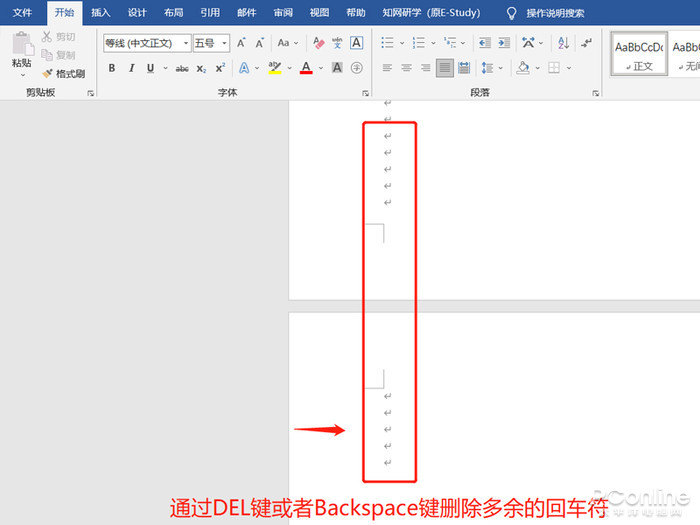Click the Format Painter (格式刷) button
This screenshot has width=700, height=525.
coord(64,73)
